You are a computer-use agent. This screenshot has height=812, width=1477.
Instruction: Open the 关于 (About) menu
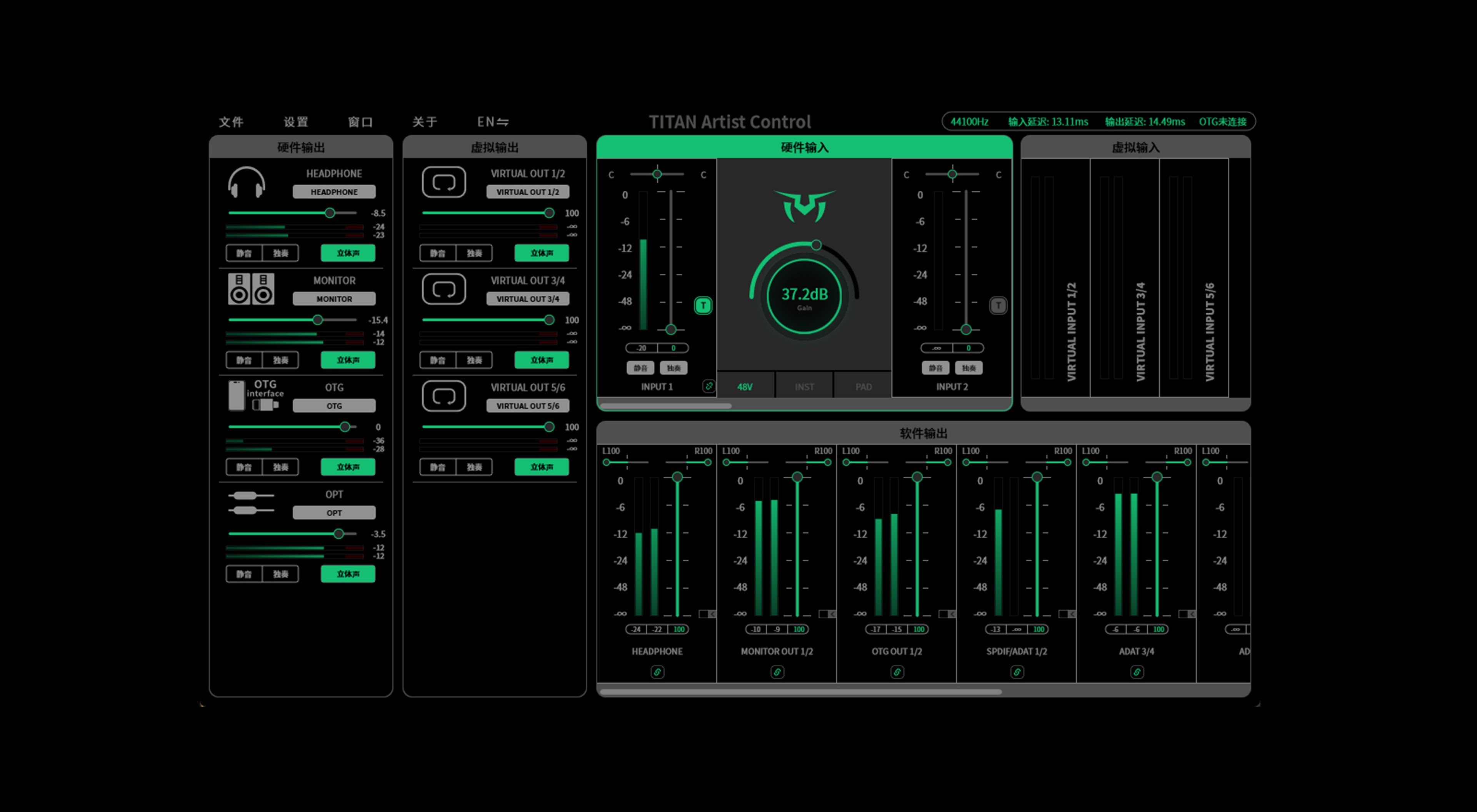coord(425,121)
